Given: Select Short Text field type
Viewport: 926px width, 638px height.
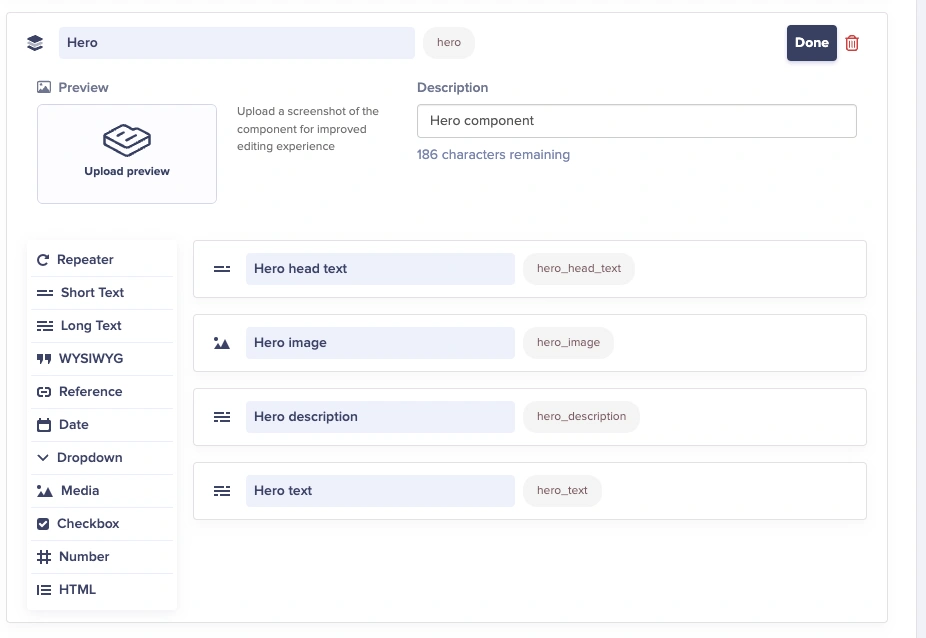Looking at the screenshot, I should tap(91, 293).
